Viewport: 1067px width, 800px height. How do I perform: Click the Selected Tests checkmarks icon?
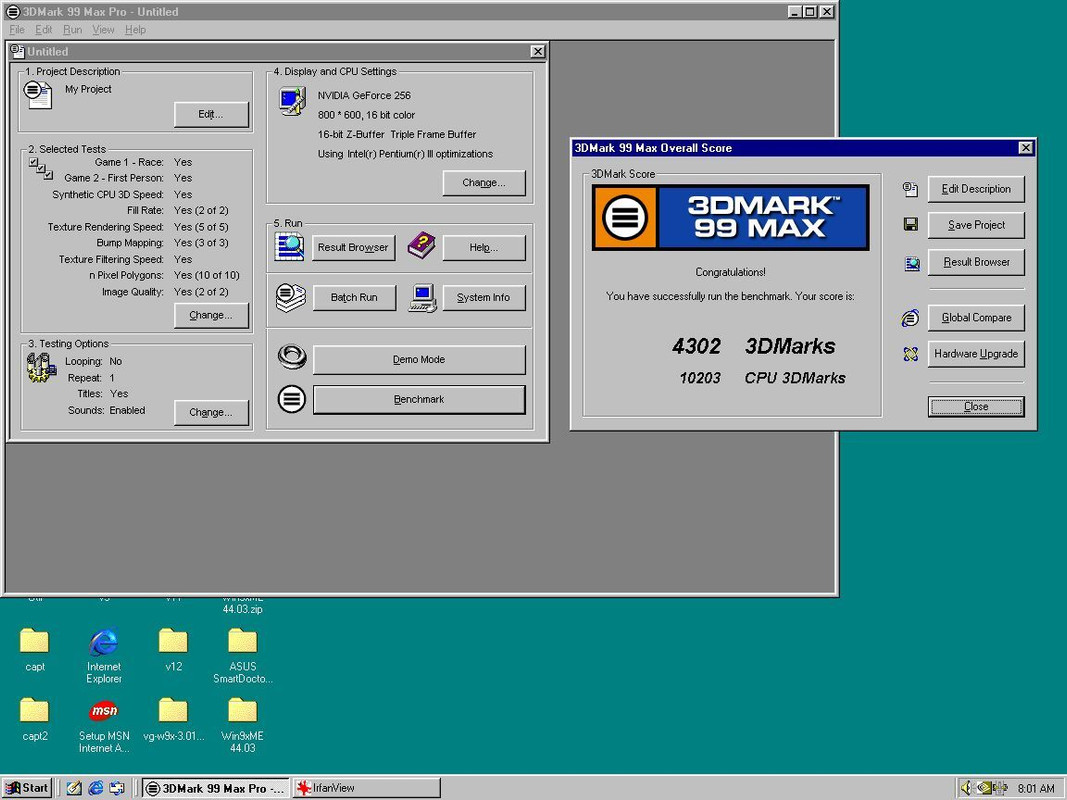tap(41, 168)
